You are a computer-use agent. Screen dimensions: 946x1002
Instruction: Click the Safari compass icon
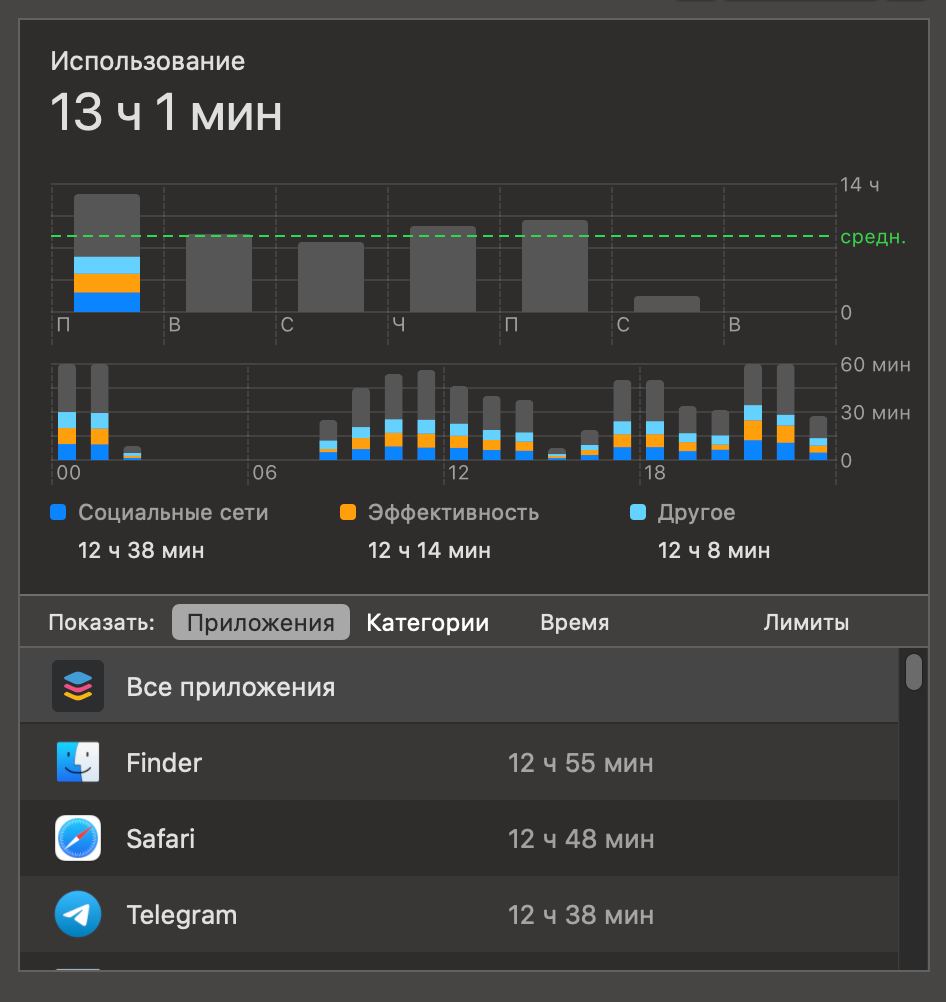(x=78, y=838)
